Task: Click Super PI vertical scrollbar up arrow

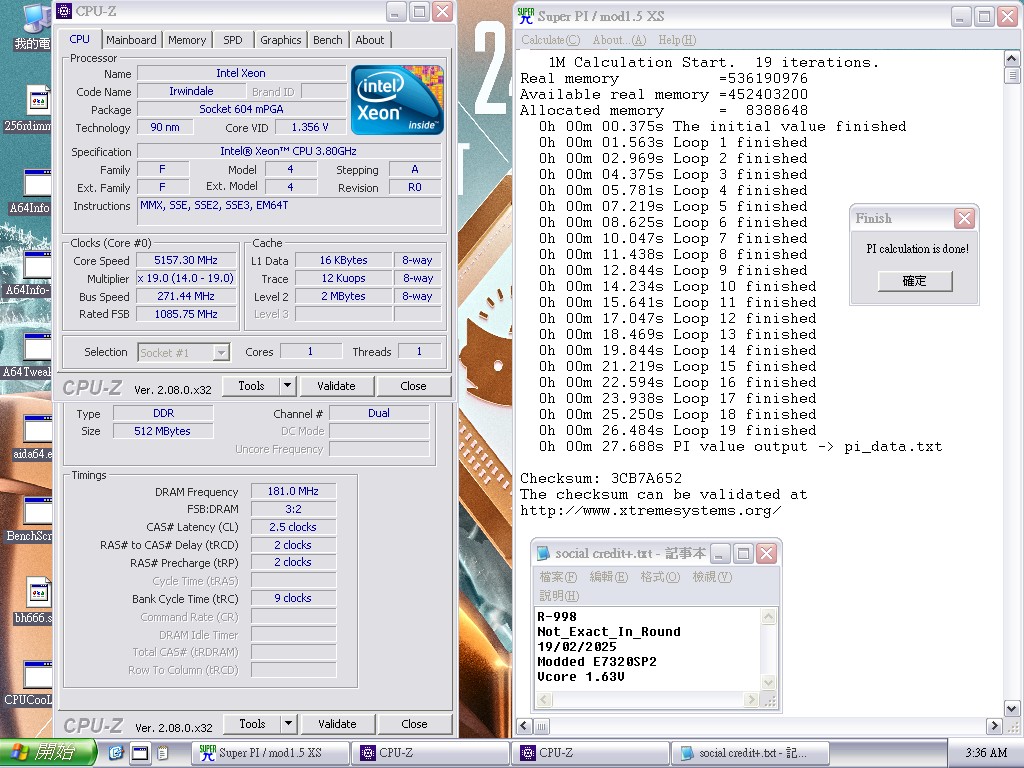Action: (1012, 59)
